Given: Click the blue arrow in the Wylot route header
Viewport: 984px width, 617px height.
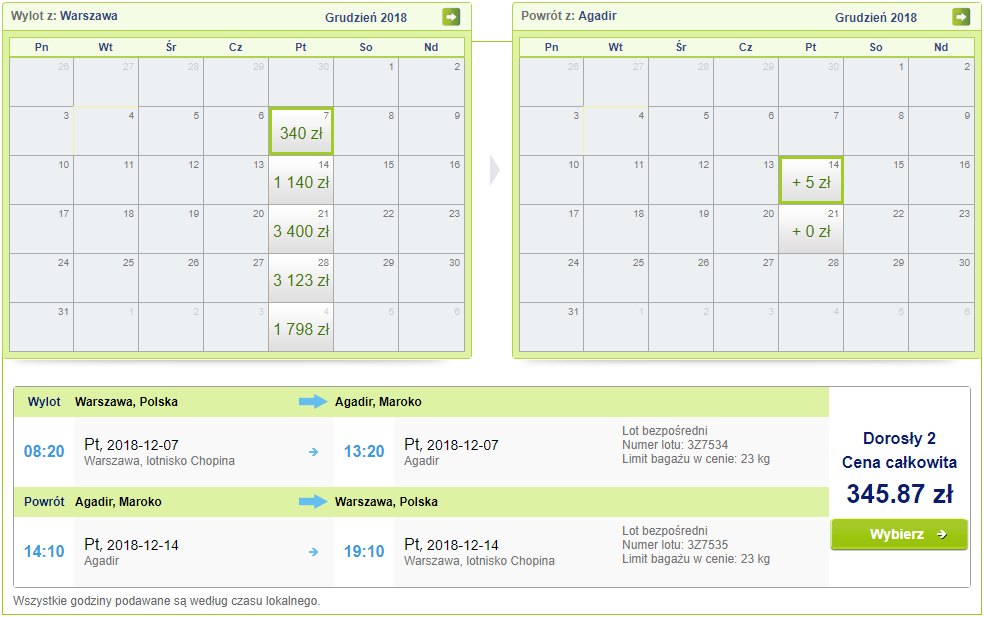Looking at the screenshot, I should coord(313,402).
